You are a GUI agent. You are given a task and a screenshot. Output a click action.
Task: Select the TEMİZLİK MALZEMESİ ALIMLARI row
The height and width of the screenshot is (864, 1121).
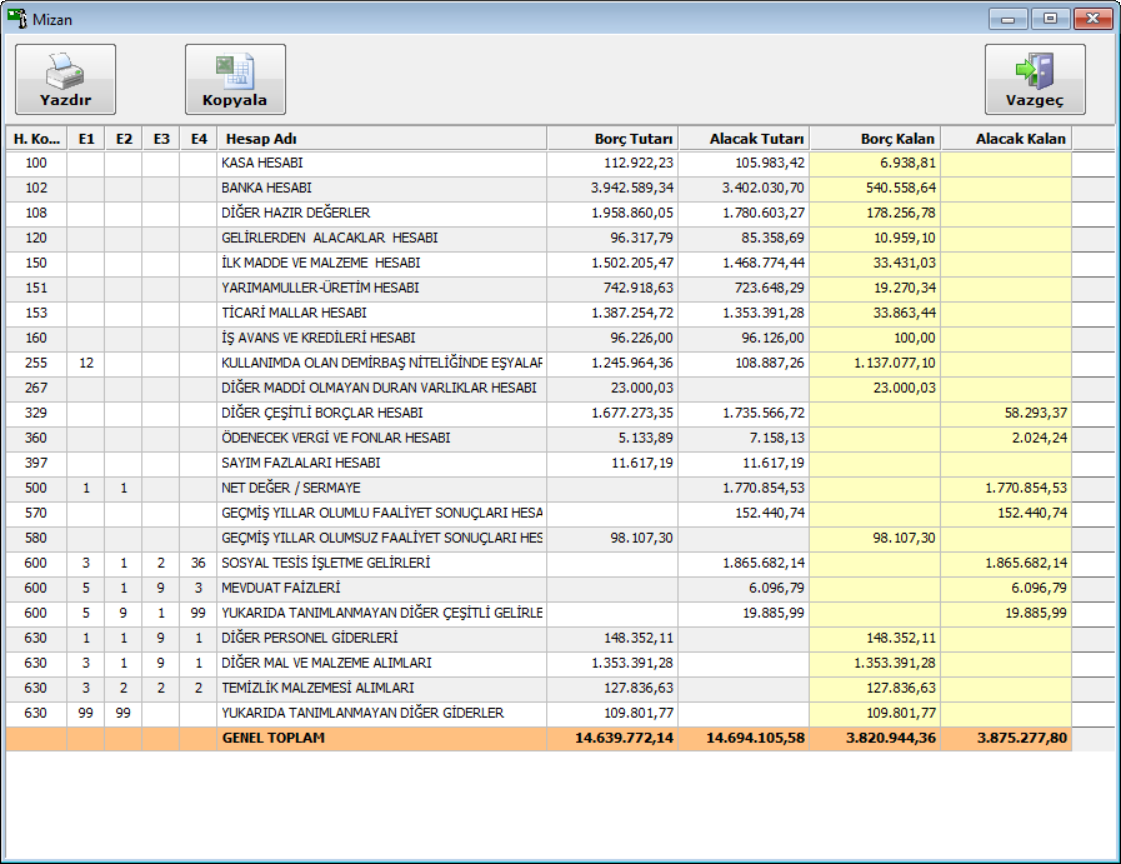(x=380, y=688)
